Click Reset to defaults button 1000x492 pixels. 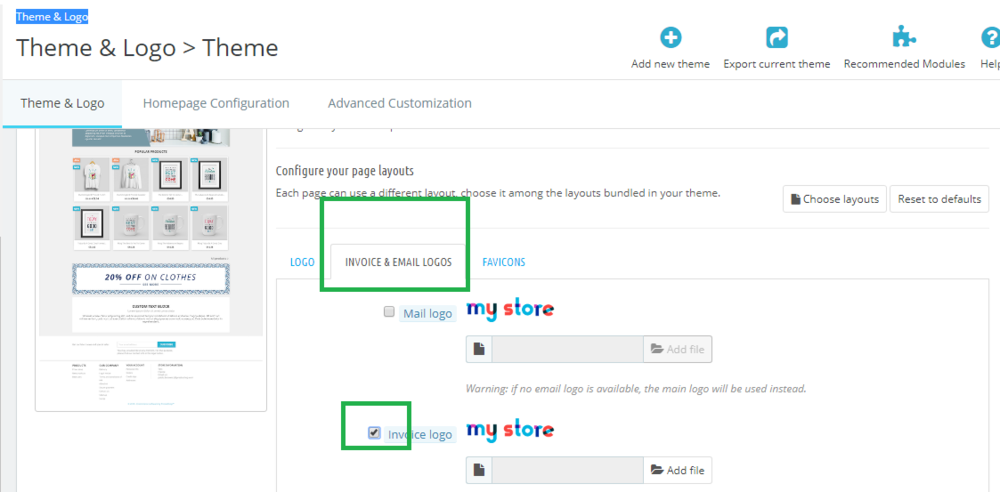pos(939,199)
